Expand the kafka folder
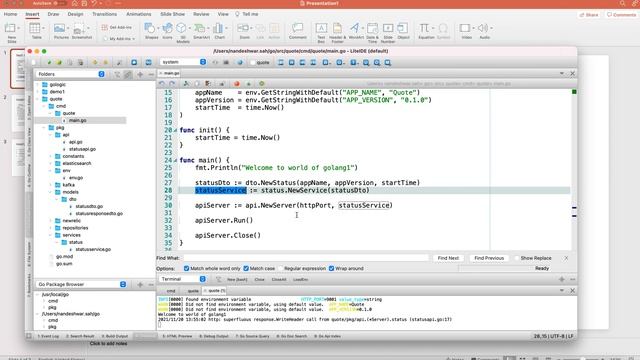This screenshot has width=640, height=360. [51, 185]
